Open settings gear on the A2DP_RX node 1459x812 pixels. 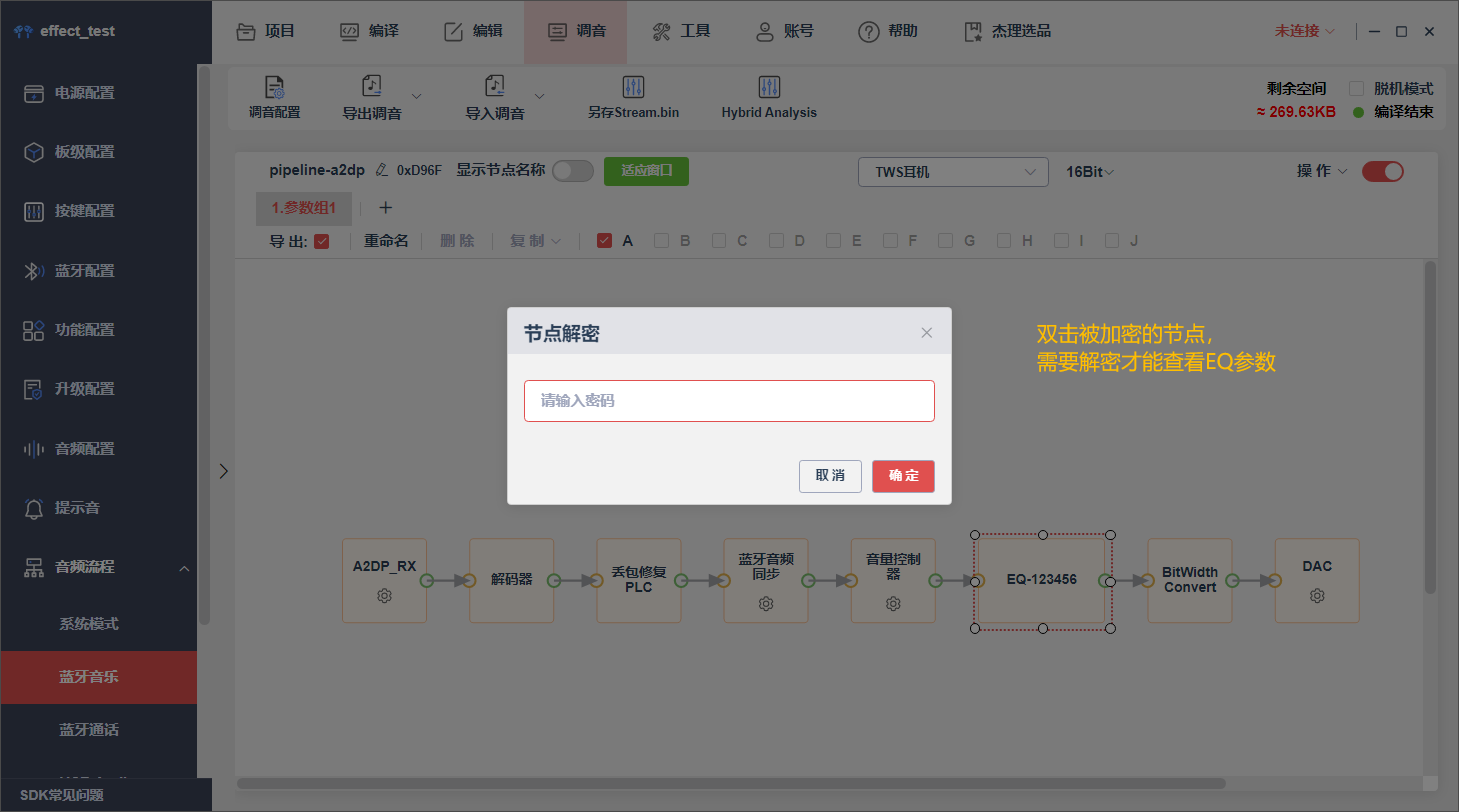(x=384, y=596)
